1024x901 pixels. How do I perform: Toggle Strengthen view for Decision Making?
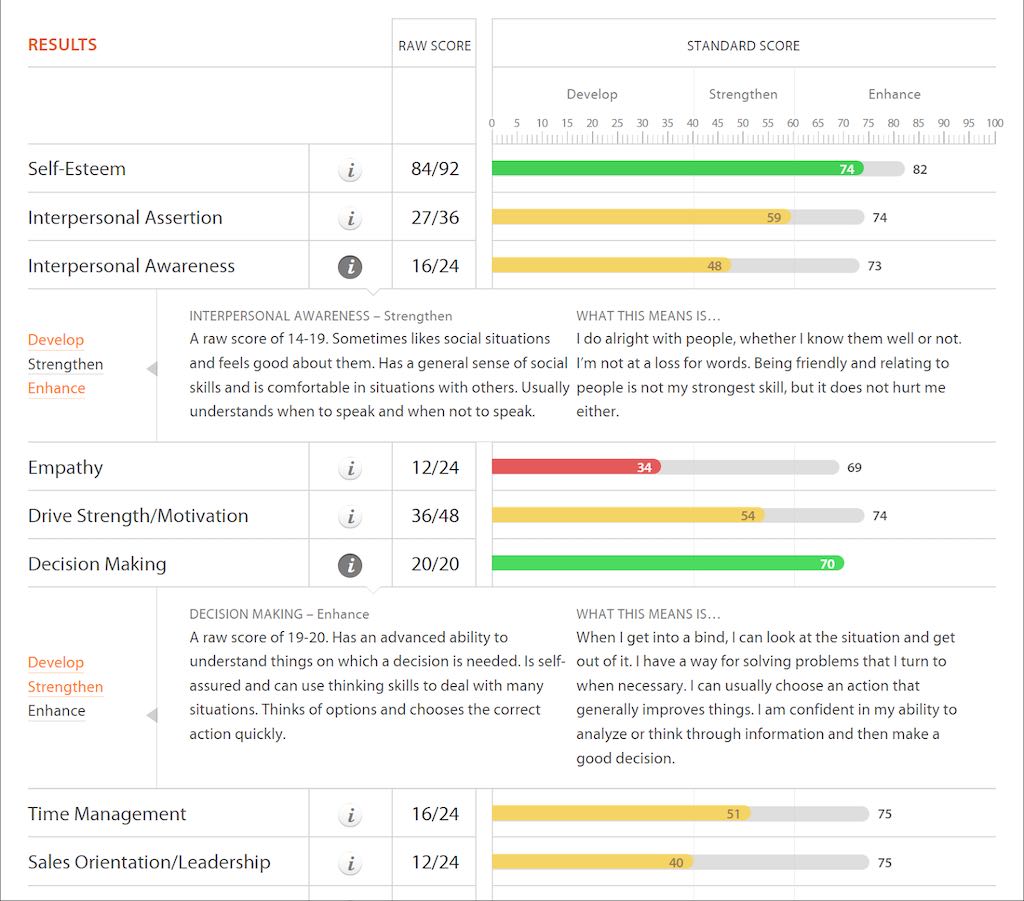point(65,687)
